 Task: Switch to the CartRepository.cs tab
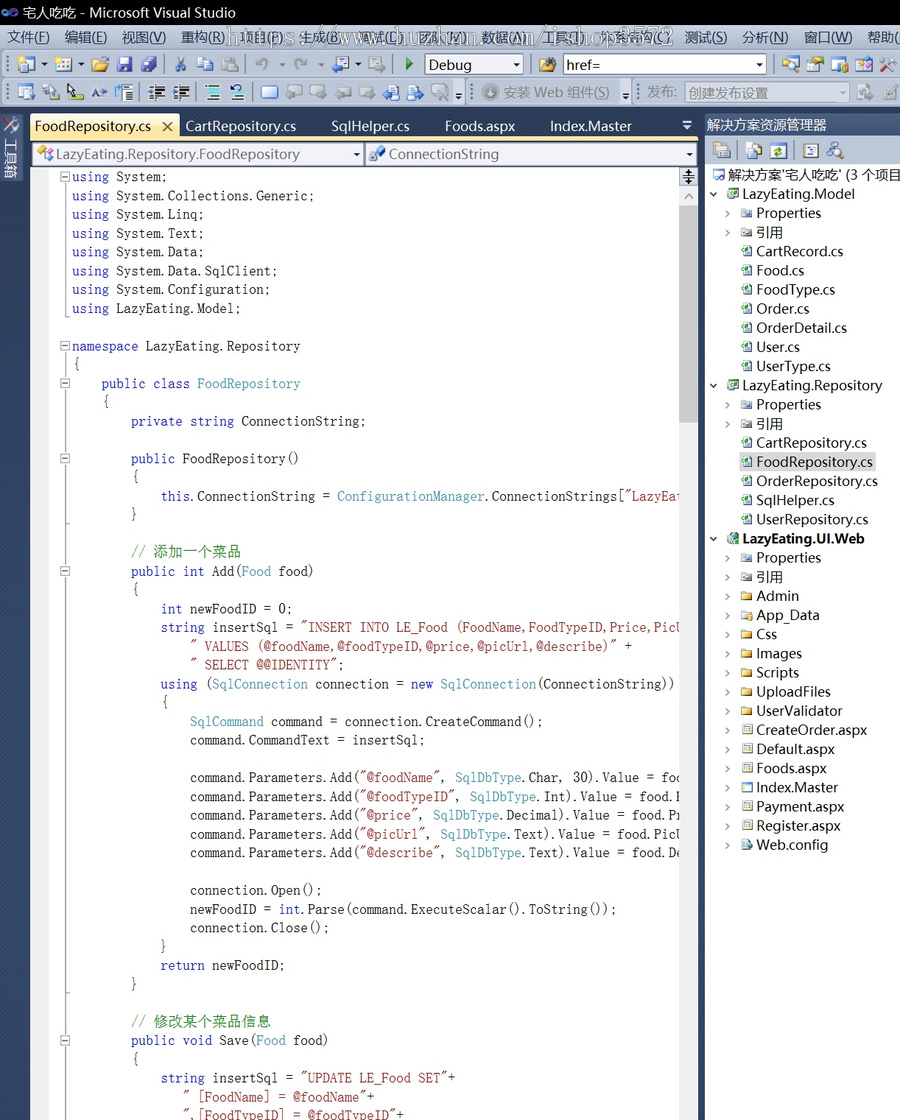241,126
